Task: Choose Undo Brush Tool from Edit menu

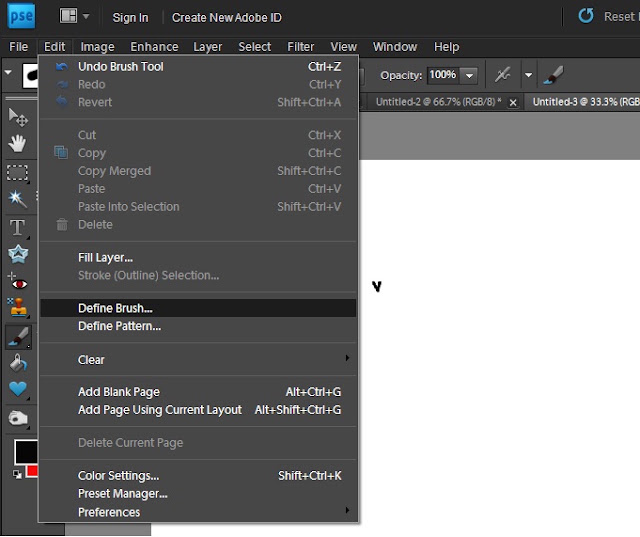Action: coord(198,67)
